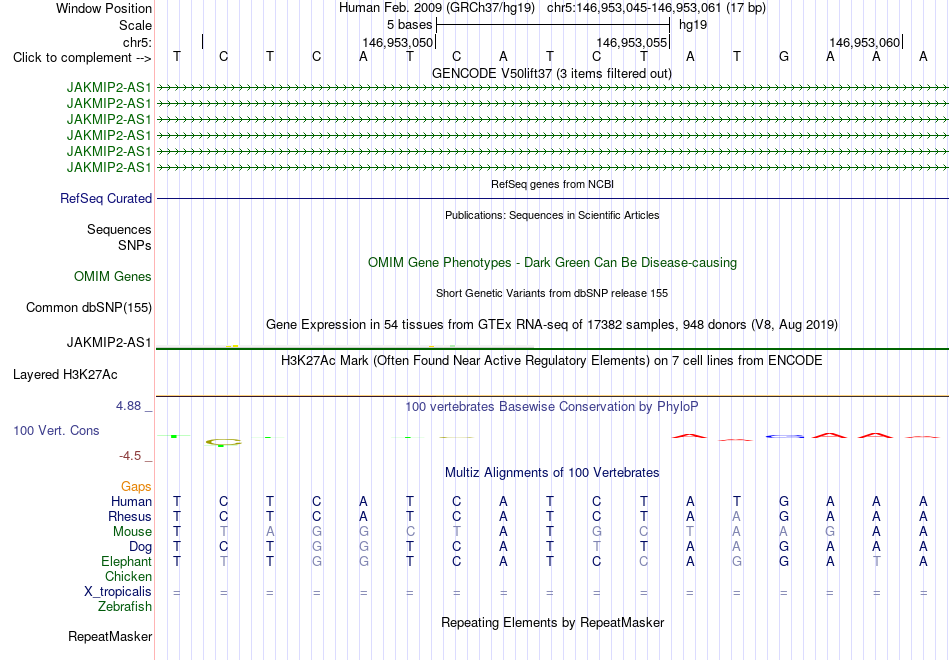Click the G base in reference sequence

[x=783, y=57]
